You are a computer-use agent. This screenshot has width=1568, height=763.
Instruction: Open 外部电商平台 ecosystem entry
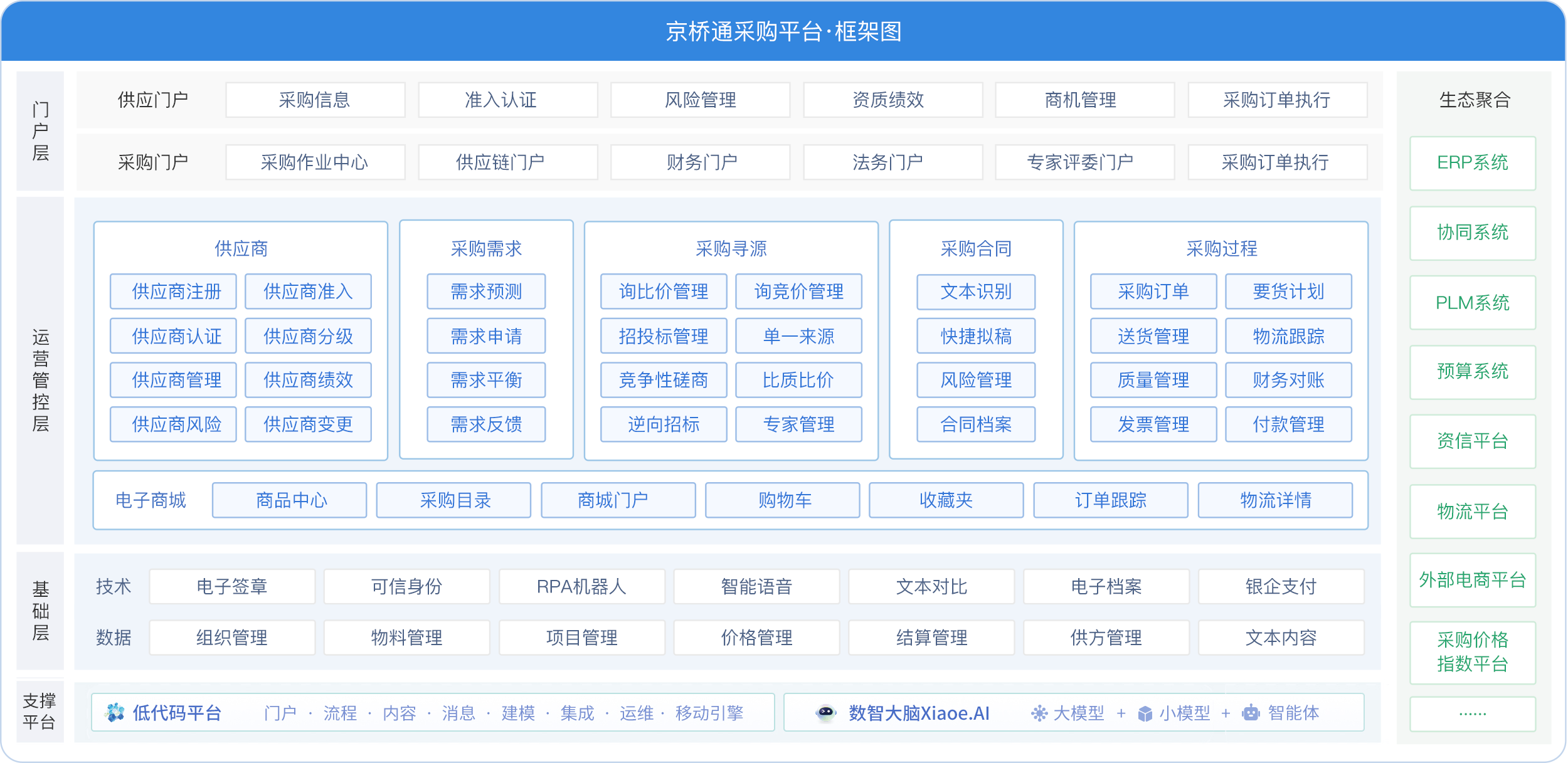tap(1472, 580)
